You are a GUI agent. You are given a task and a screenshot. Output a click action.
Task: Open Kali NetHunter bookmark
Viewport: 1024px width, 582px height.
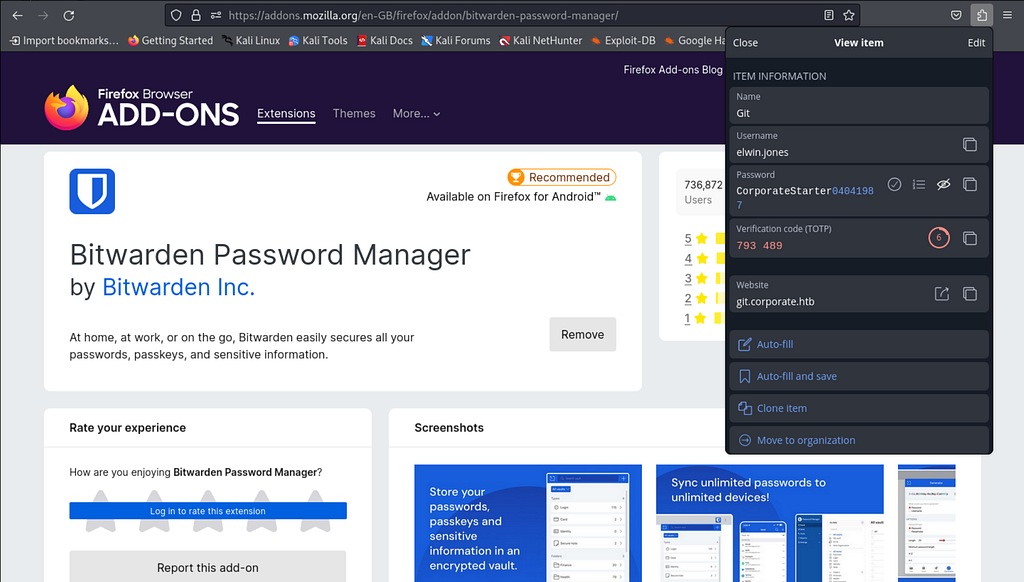[541, 40]
